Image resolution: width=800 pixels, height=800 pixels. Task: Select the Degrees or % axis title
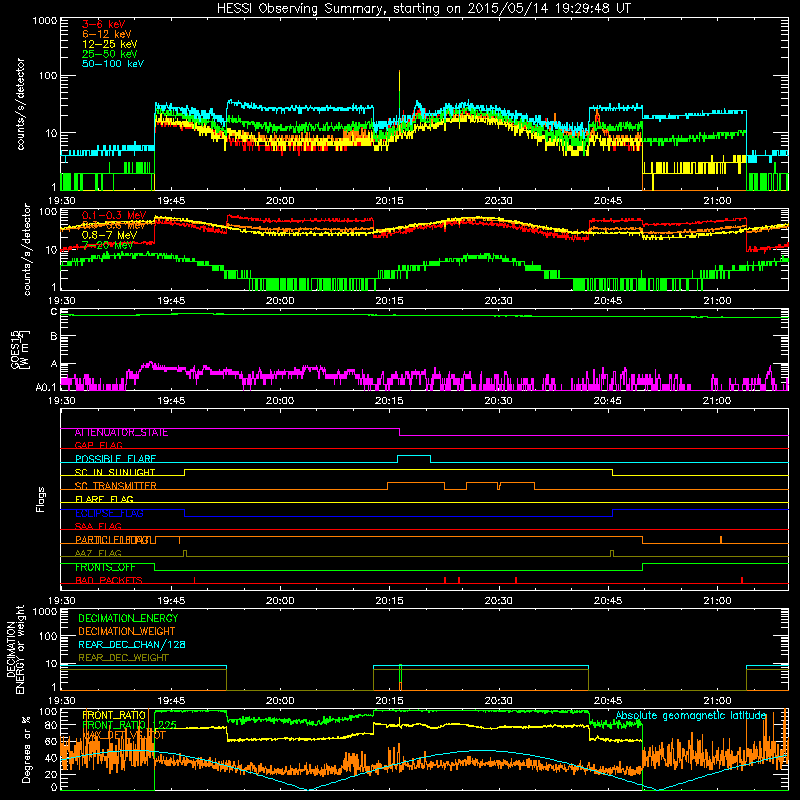(x=26, y=749)
